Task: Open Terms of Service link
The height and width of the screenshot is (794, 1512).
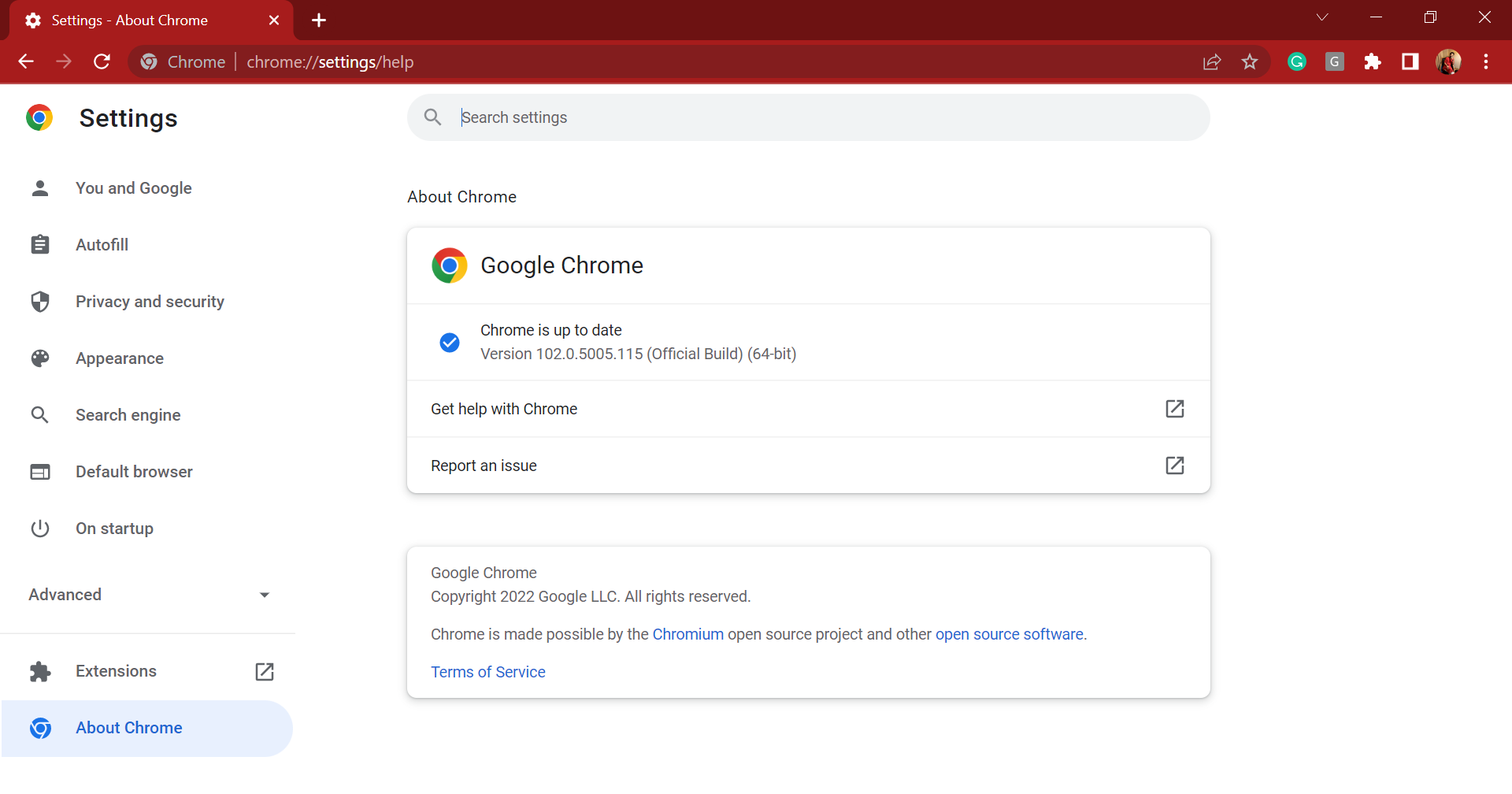Action: tap(488, 672)
